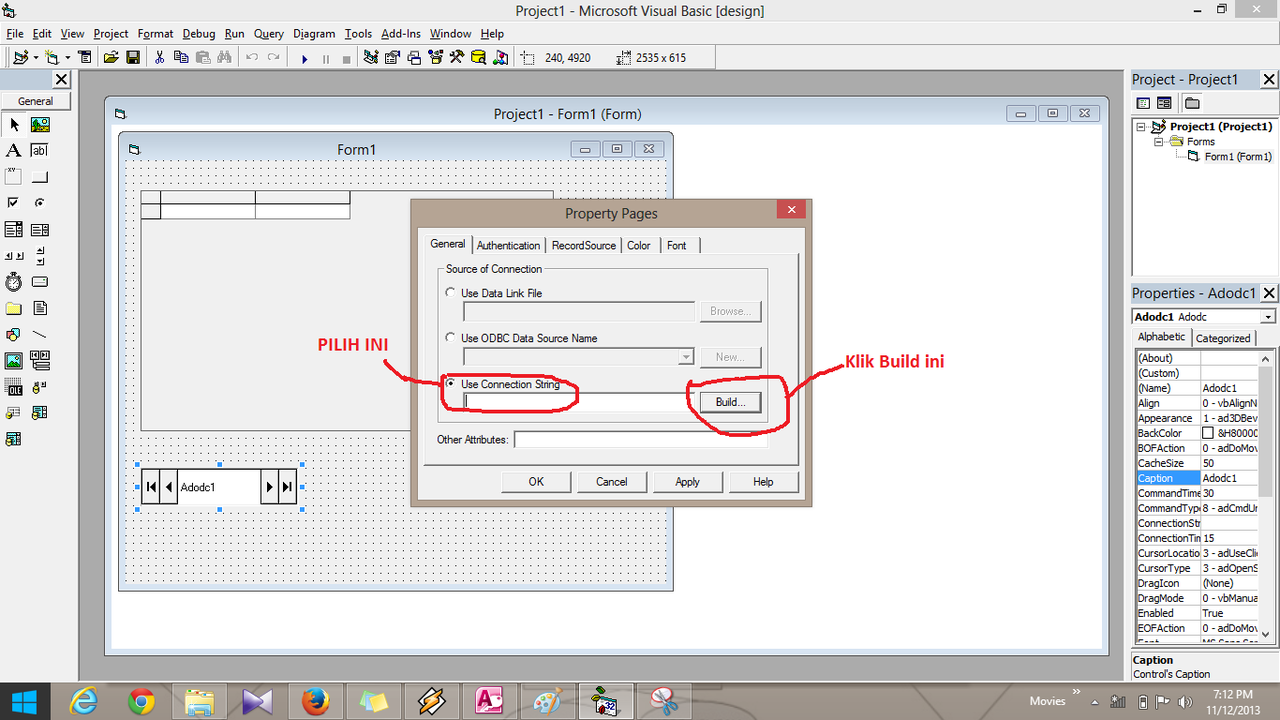Open the Add Project dropdown arrow
The width and height of the screenshot is (1280, 720).
[x=36, y=58]
